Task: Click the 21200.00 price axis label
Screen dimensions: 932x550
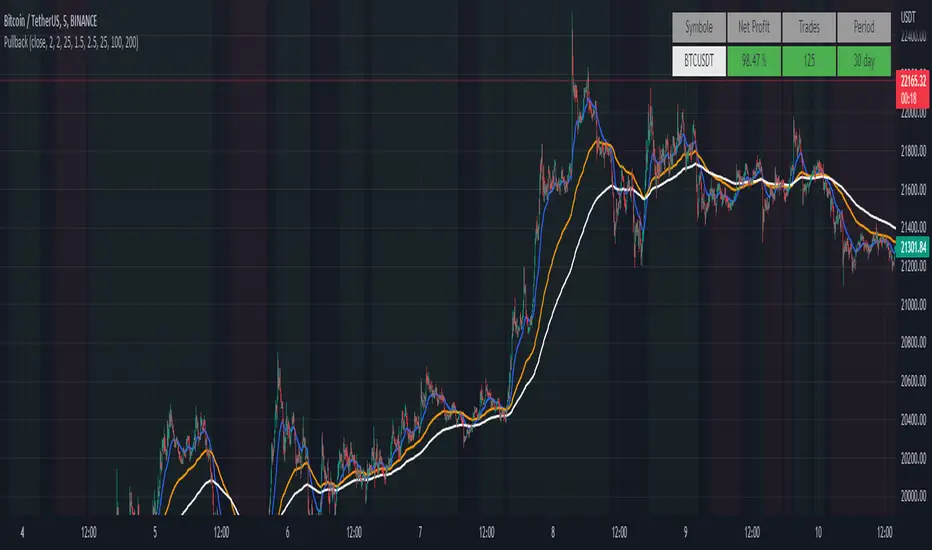Action: tap(913, 266)
